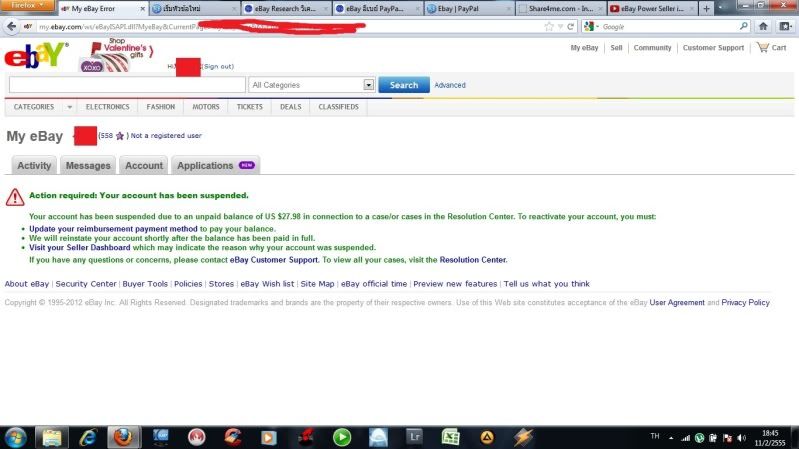
Task: Bookmark page with the star icon
Action: pyautogui.click(x=549, y=27)
